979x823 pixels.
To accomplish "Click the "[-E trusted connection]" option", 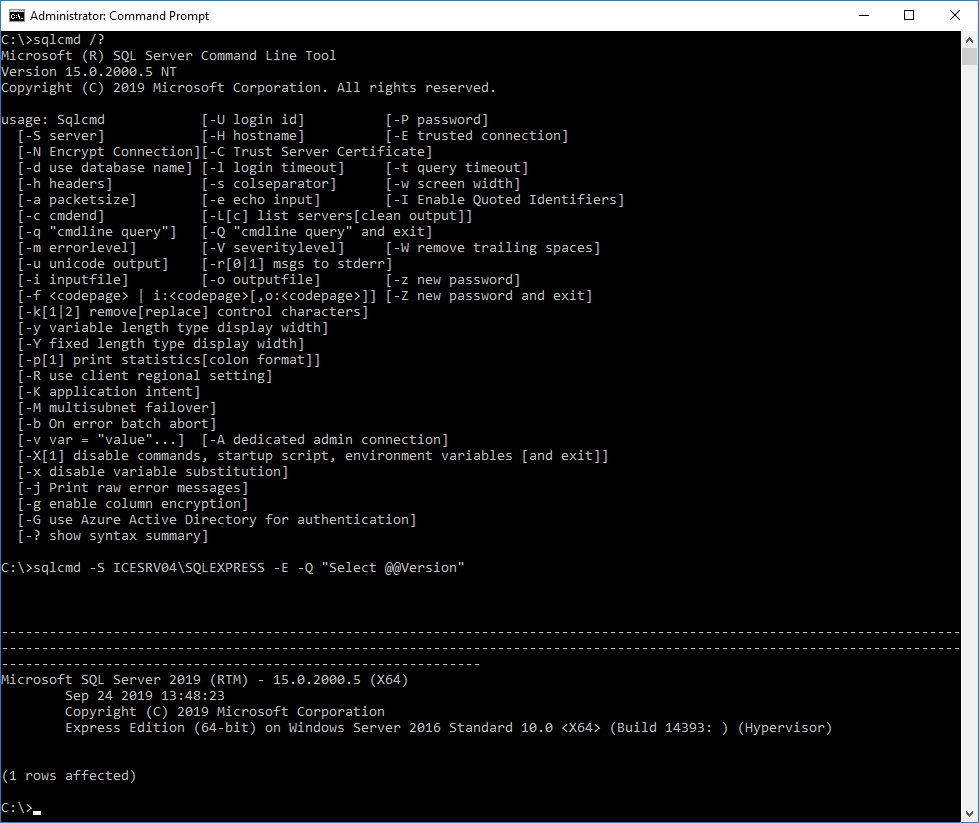I will (x=477, y=136).
